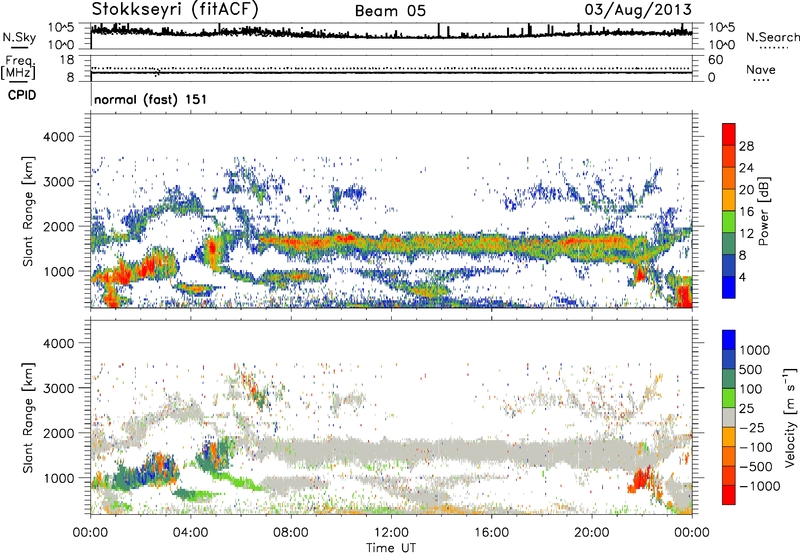Pick the gray segment of the velocity color bar
This screenshot has width=800, height=554.
(729, 417)
